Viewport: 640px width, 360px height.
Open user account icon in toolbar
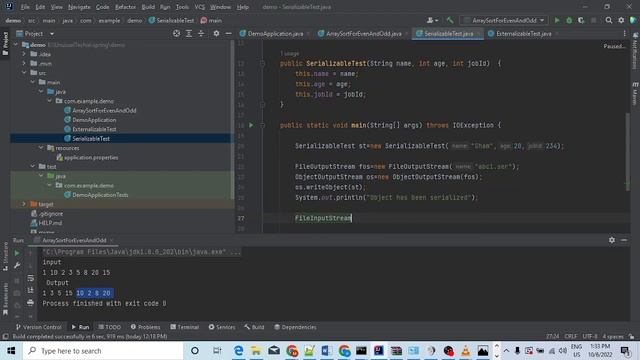pos(432,20)
